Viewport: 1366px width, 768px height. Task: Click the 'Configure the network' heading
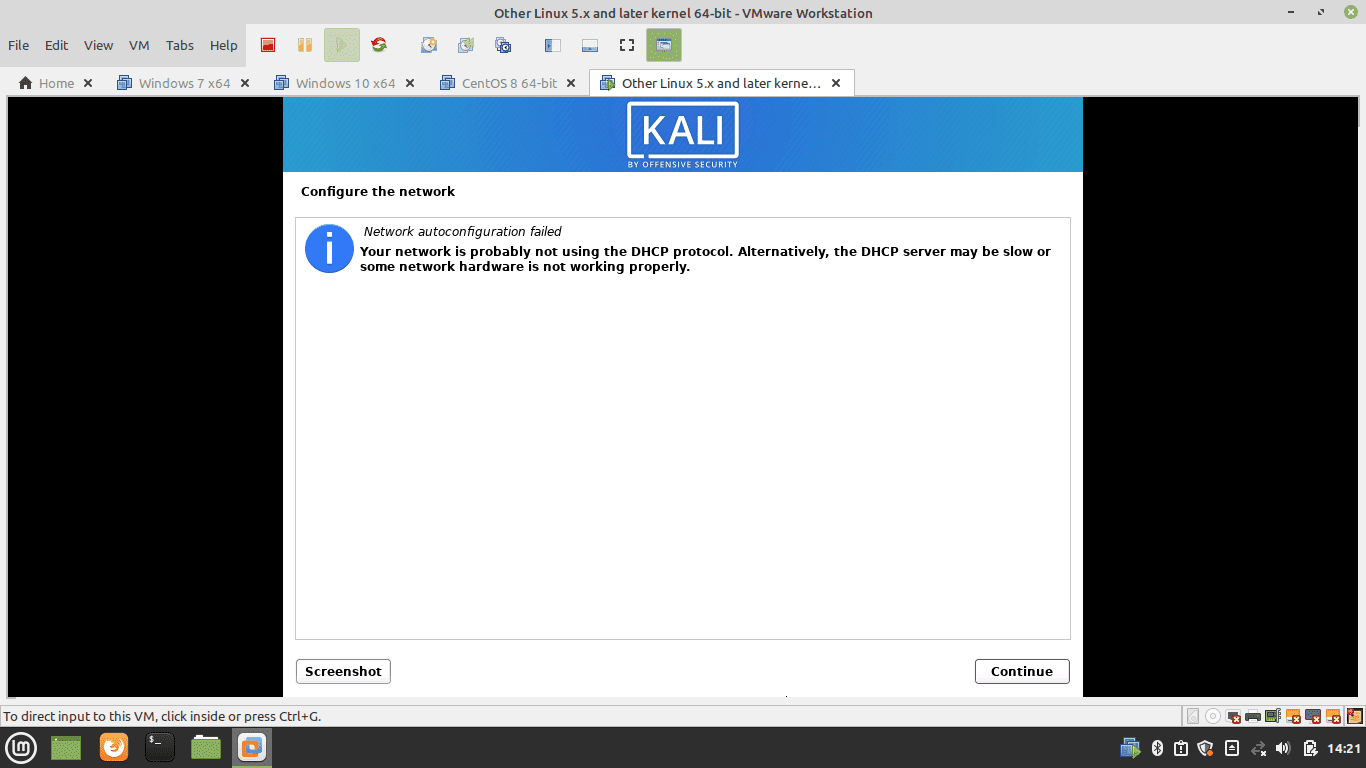[378, 191]
